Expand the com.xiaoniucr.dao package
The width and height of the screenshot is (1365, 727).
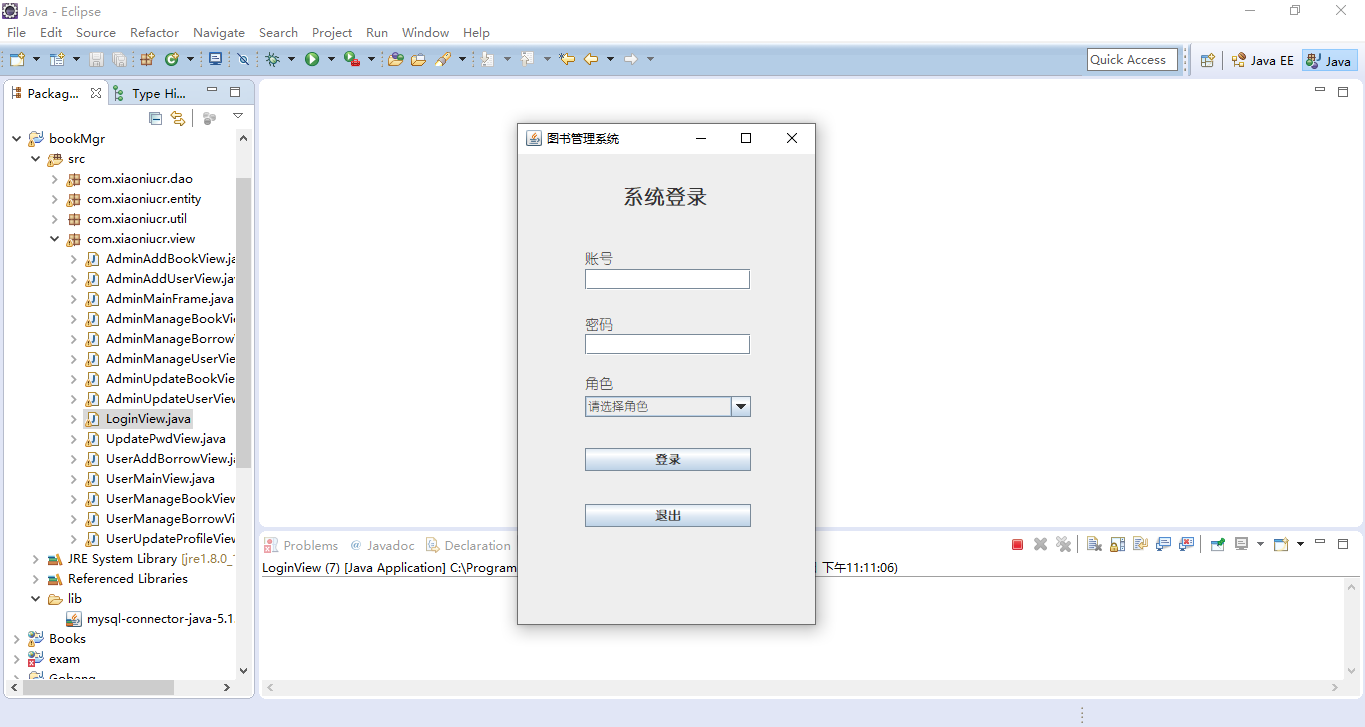click(54, 179)
